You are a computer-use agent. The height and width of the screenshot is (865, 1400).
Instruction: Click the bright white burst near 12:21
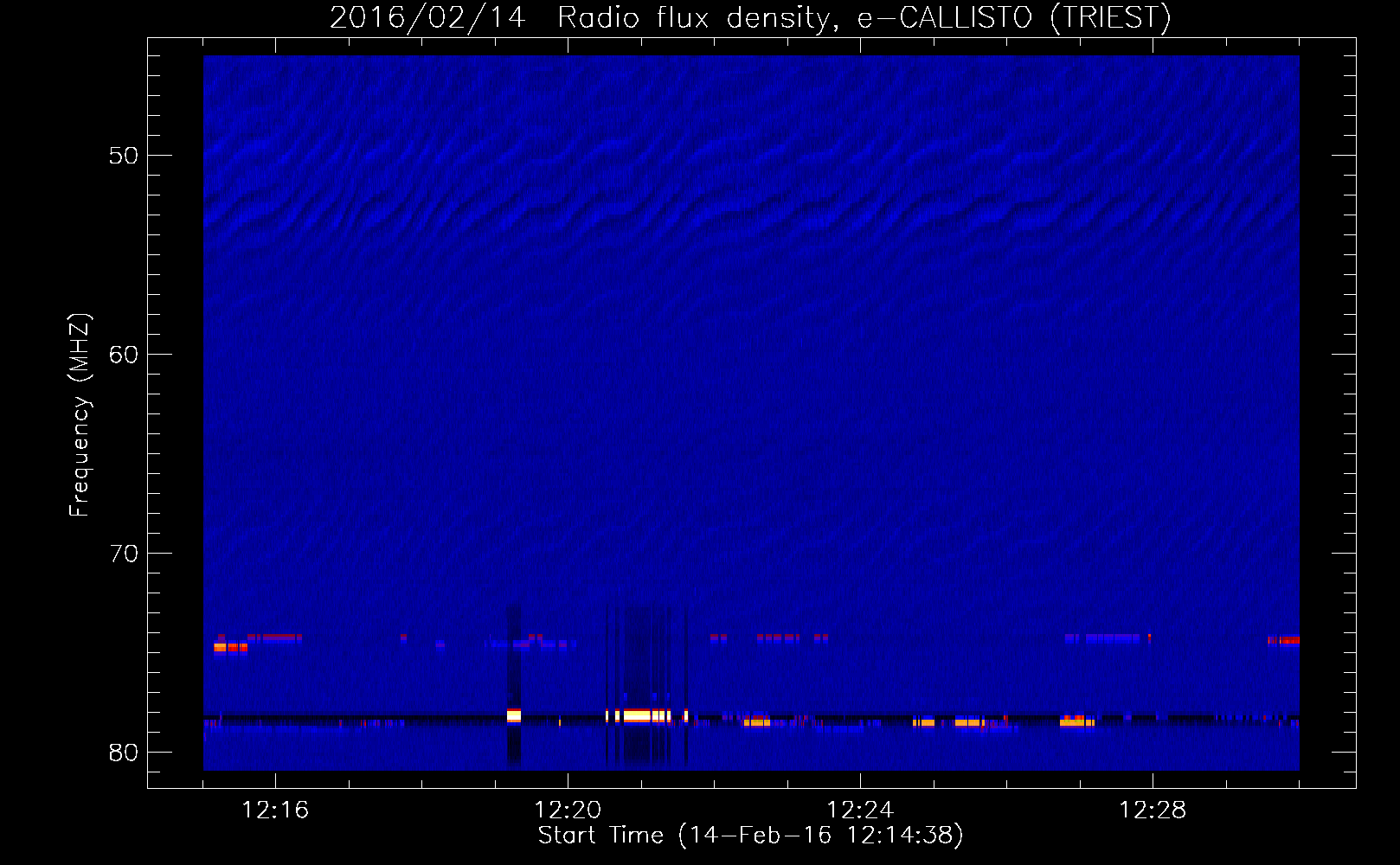click(639, 716)
